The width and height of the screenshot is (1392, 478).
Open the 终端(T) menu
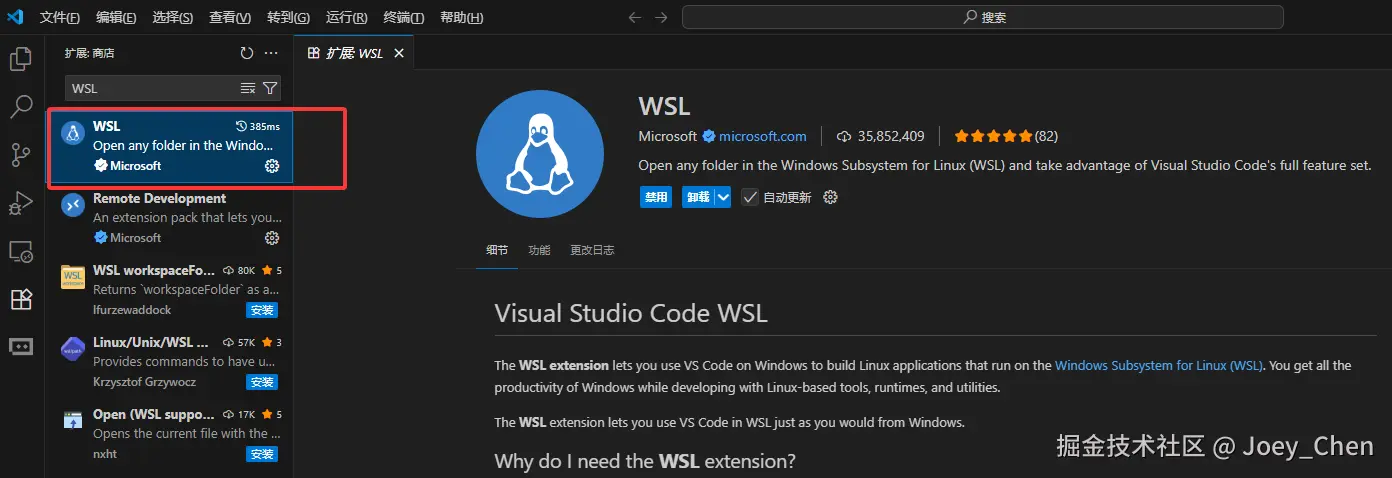[404, 18]
